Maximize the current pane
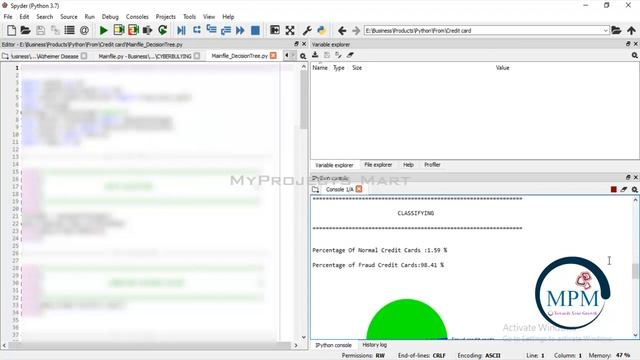This screenshot has width=640, height=360. (x=275, y=30)
